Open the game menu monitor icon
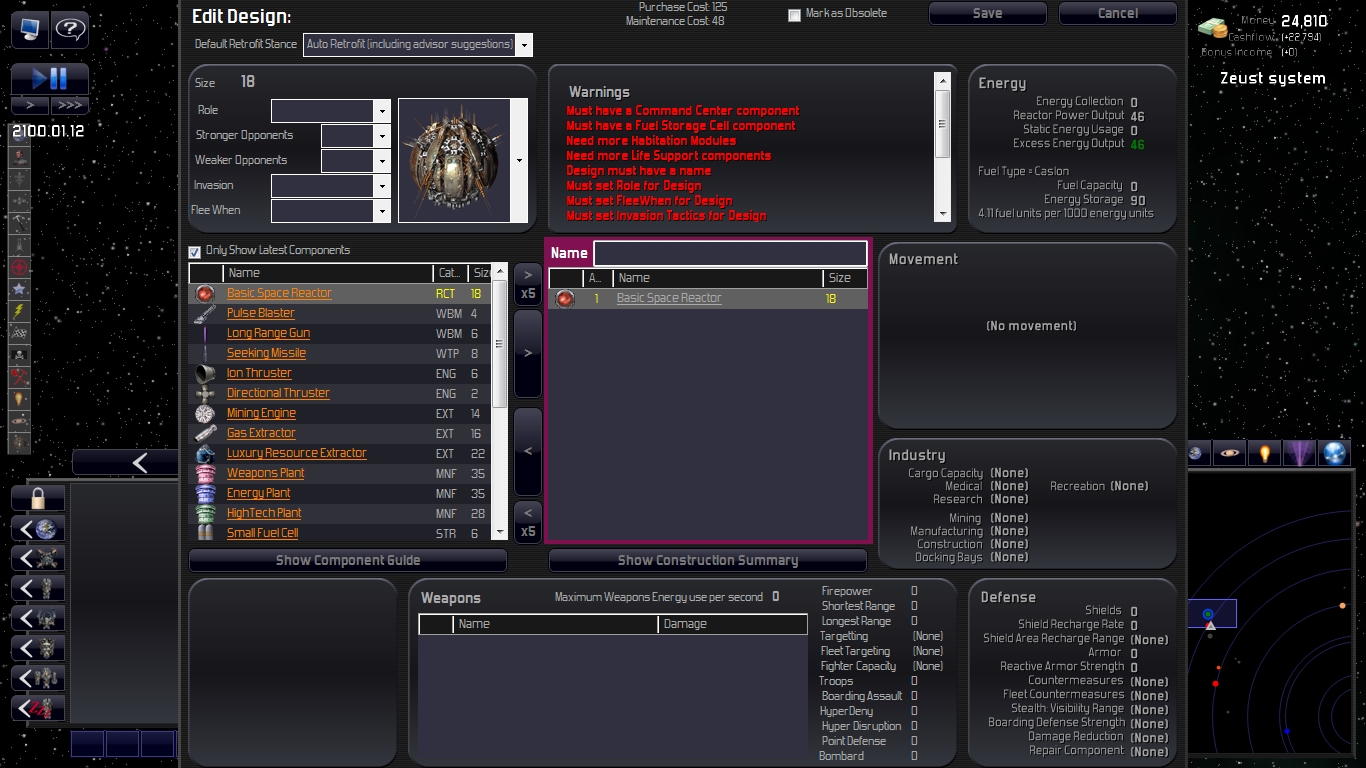1366x768 pixels. [30, 29]
